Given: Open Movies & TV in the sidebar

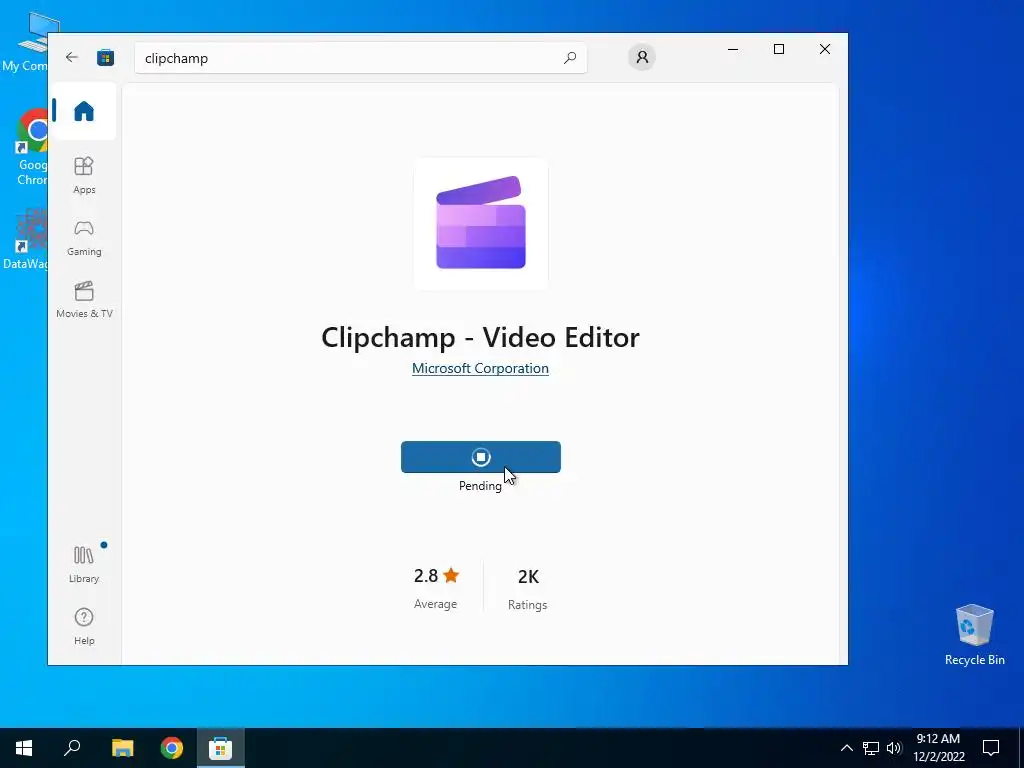Looking at the screenshot, I should click(84, 299).
